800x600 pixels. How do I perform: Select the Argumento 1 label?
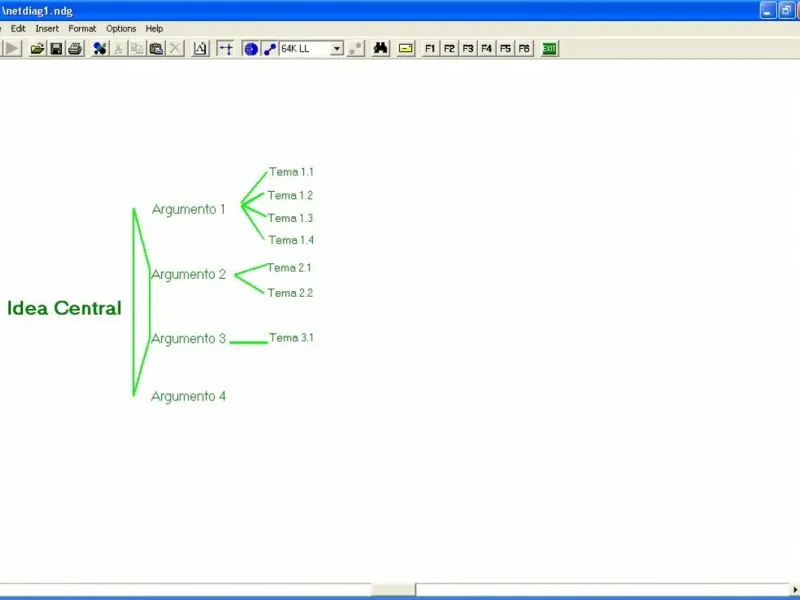[188, 209]
